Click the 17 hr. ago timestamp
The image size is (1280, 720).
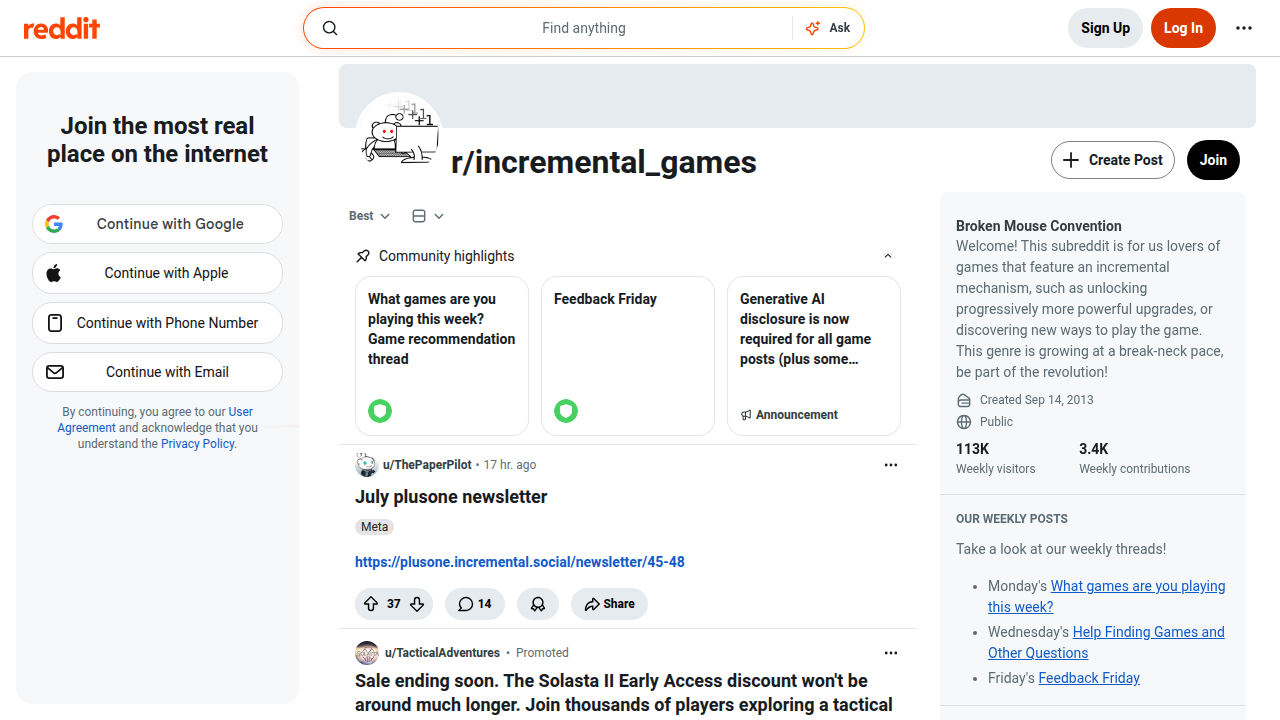point(510,465)
